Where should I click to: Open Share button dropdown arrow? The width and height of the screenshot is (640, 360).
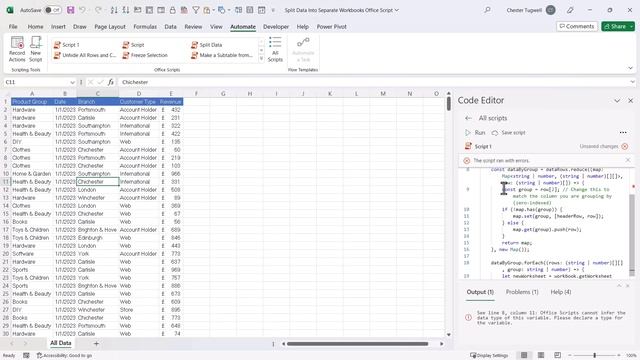(631, 26)
